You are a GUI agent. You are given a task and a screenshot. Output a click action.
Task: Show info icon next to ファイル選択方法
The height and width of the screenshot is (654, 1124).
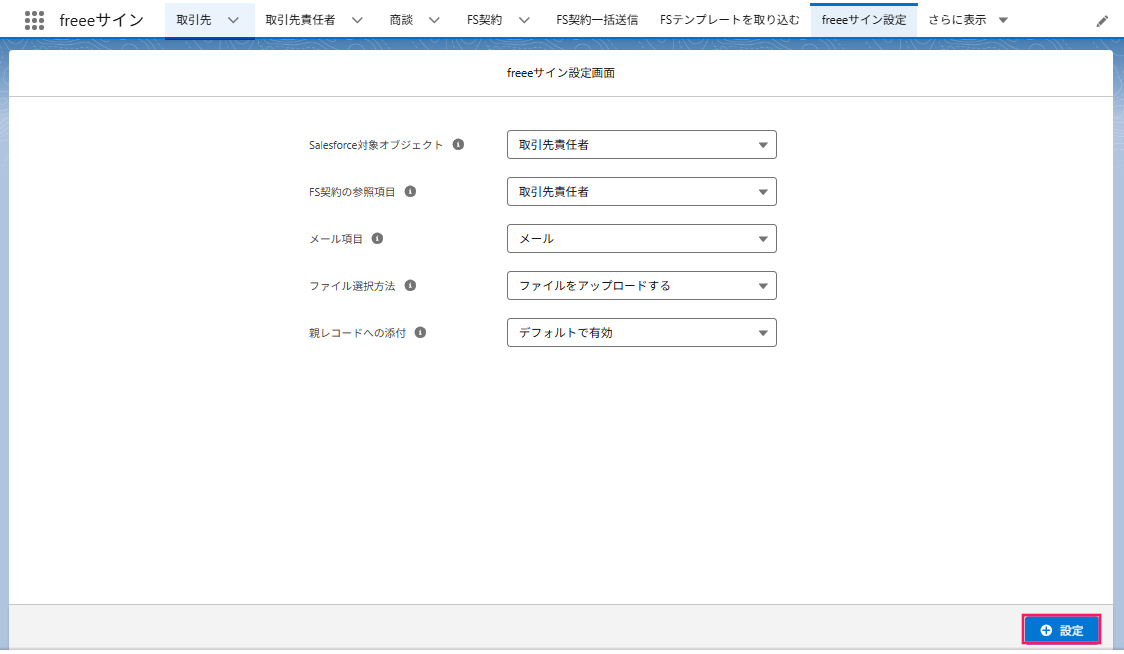click(410, 285)
